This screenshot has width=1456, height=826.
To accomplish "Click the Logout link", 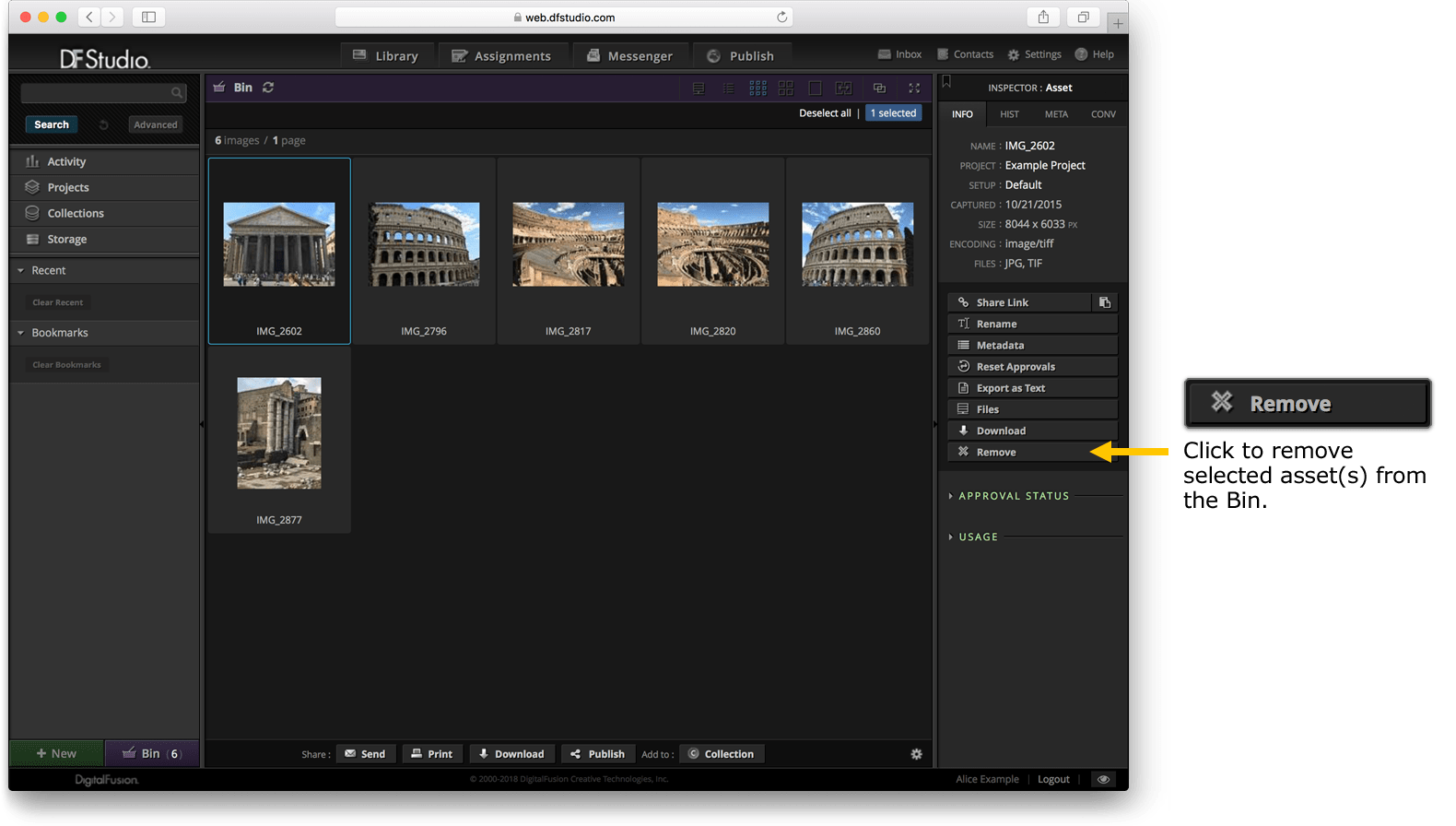I will coord(1053,779).
